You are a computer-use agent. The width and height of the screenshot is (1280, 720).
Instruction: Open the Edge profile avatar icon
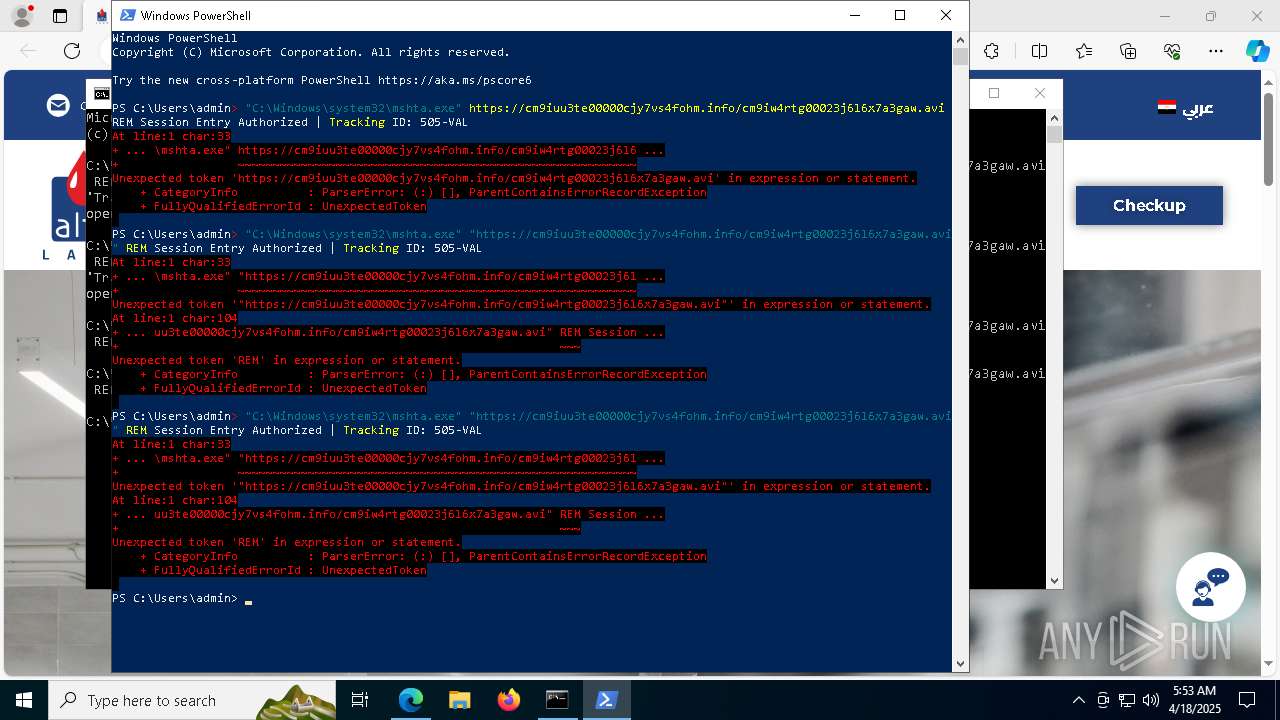(x=22, y=16)
